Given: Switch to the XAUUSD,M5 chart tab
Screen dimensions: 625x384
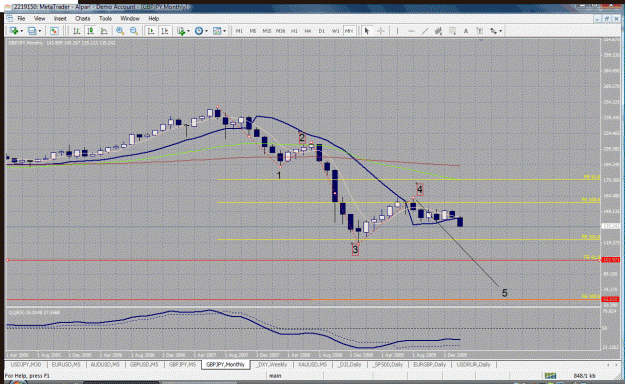Looking at the screenshot, I should coord(312,364).
